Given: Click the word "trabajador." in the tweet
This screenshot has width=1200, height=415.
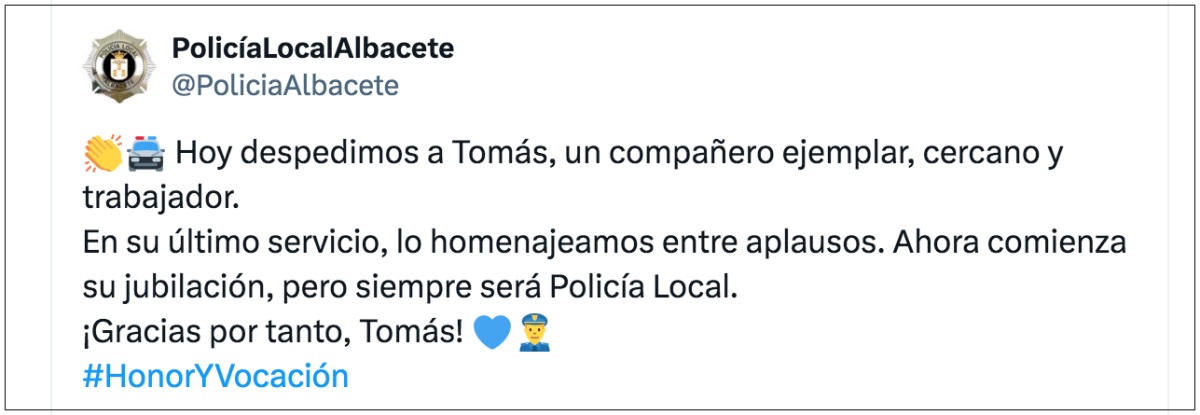Looking at the screenshot, I should pyautogui.click(x=162, y=198).
